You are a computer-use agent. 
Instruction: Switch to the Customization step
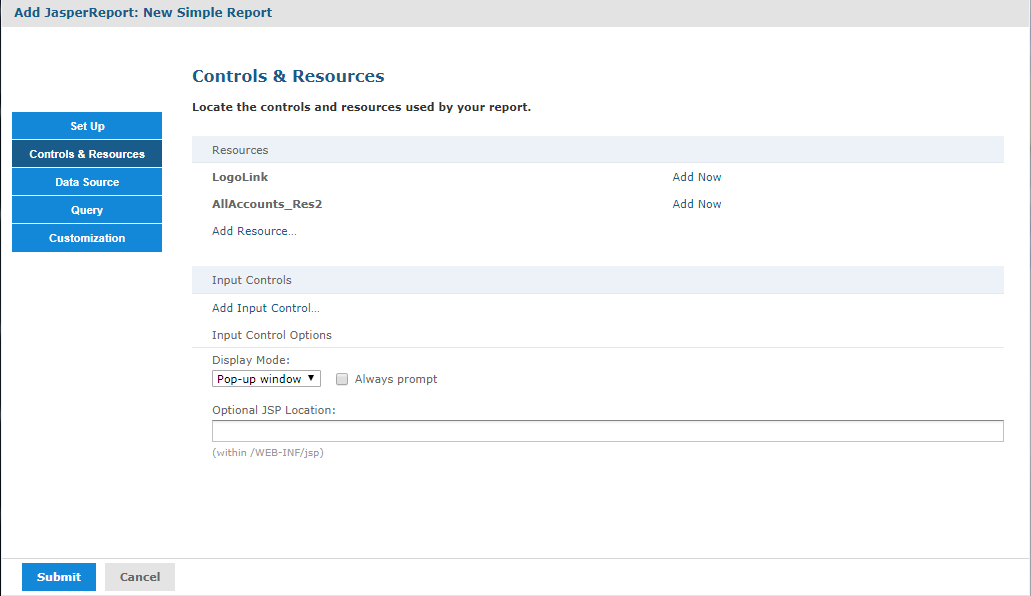[x=87, y=238]
